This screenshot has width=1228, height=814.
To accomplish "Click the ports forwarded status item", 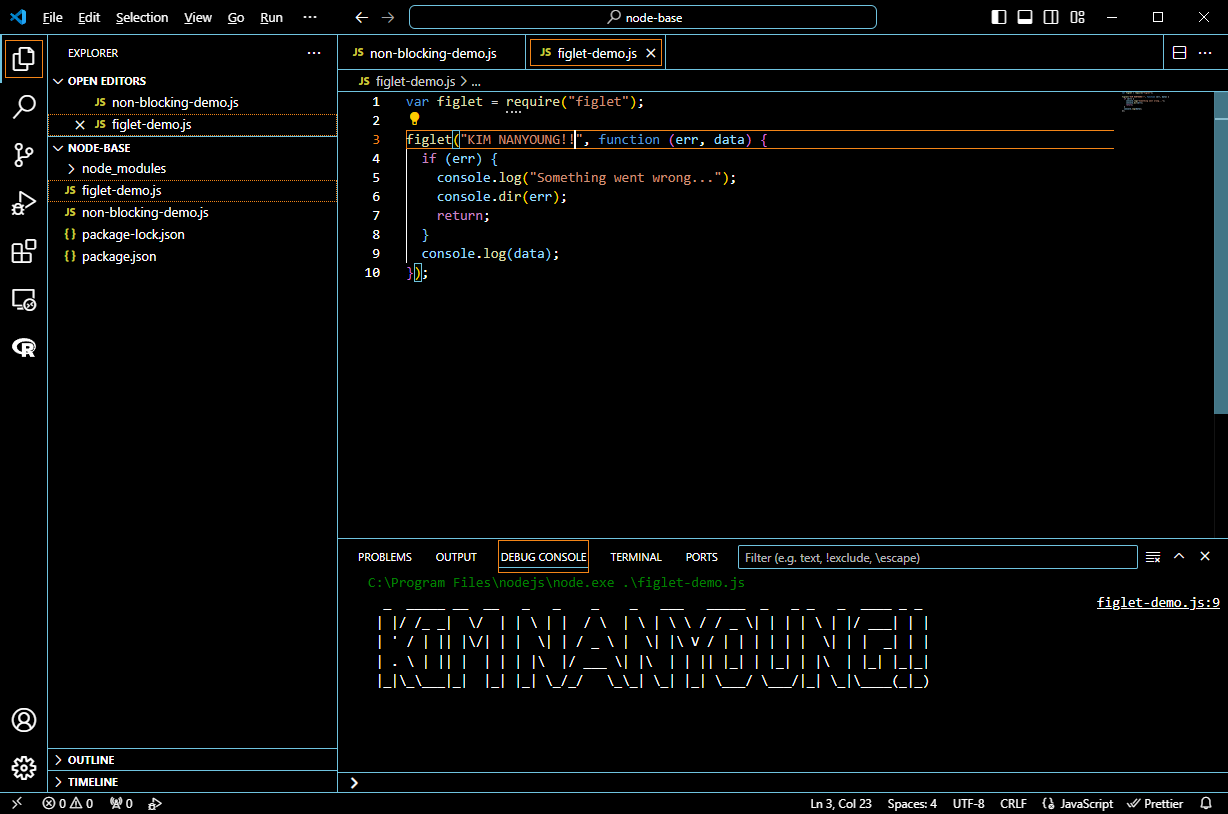I will click(x=121, y=803).
